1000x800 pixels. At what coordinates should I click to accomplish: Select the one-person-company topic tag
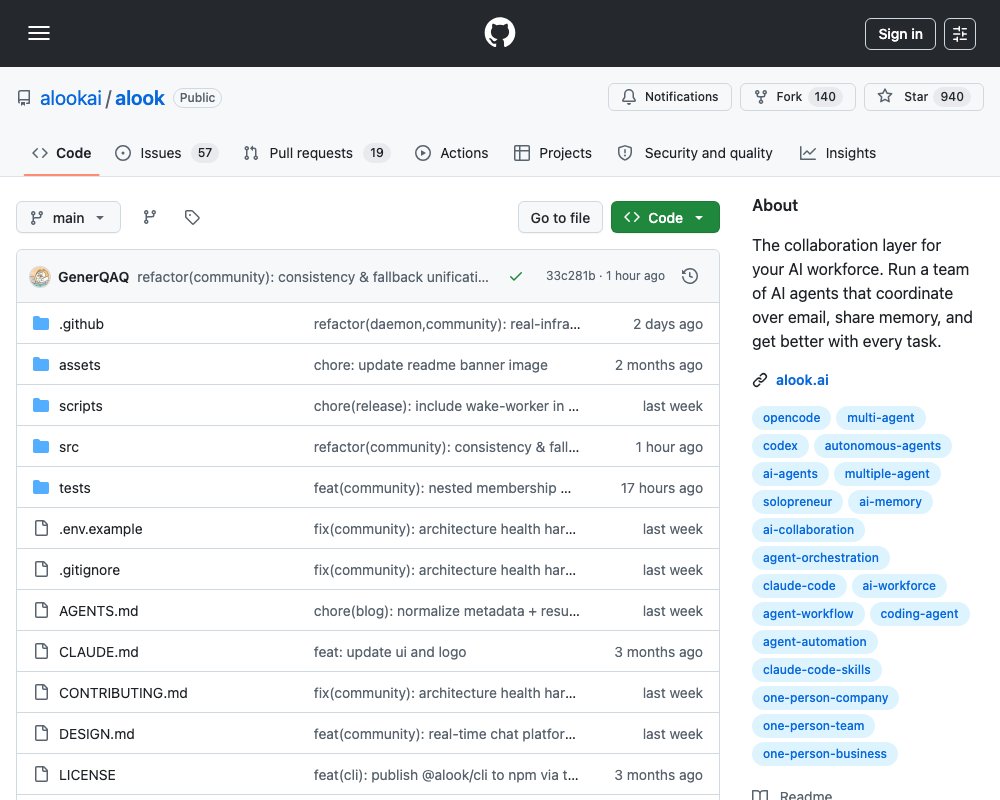coord(825,698)
